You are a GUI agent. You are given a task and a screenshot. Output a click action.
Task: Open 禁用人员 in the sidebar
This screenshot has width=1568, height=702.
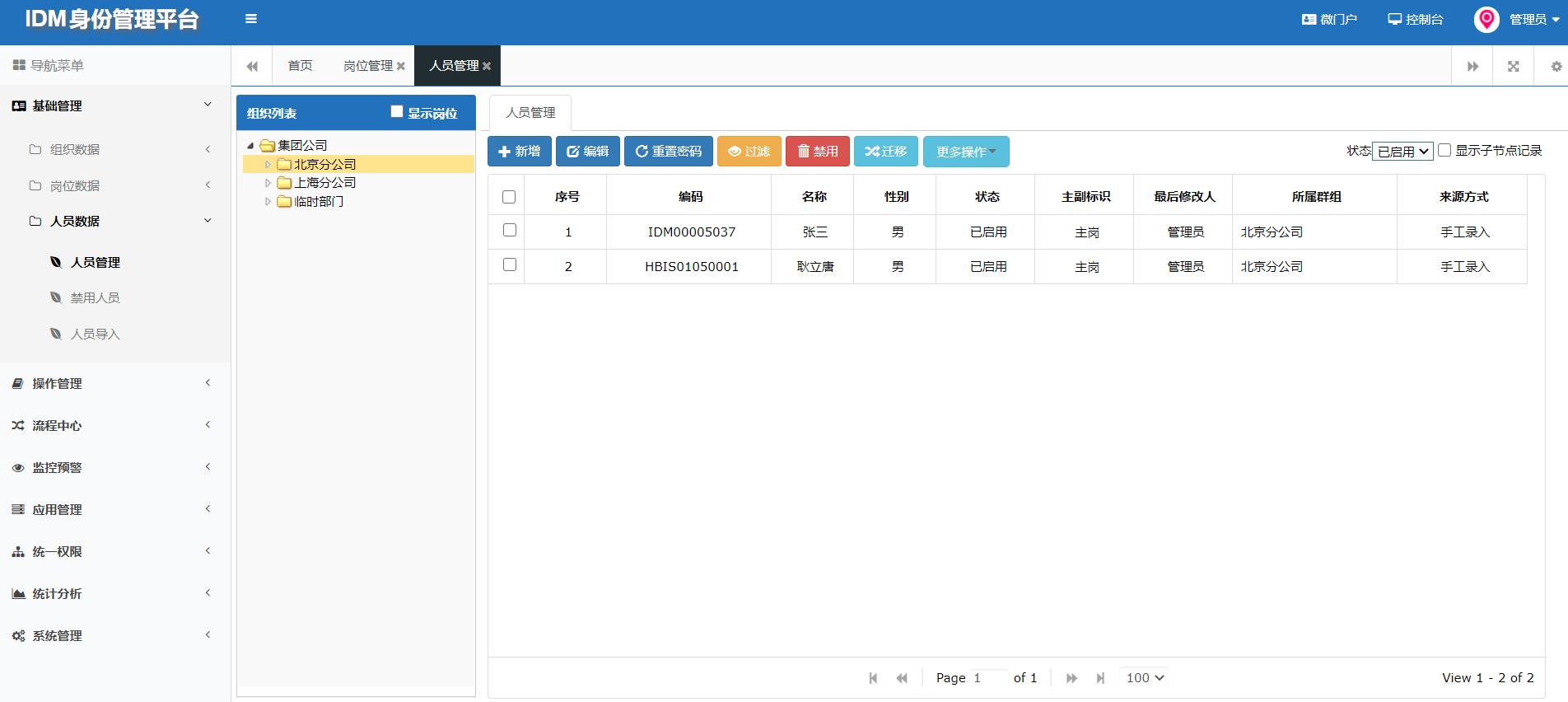point(96,297)
